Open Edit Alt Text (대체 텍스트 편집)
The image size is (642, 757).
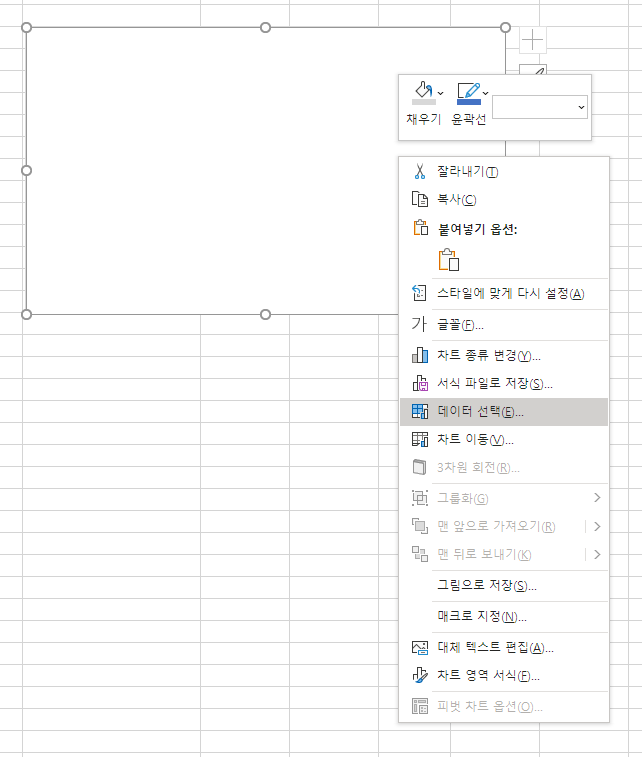pos(504,647)
